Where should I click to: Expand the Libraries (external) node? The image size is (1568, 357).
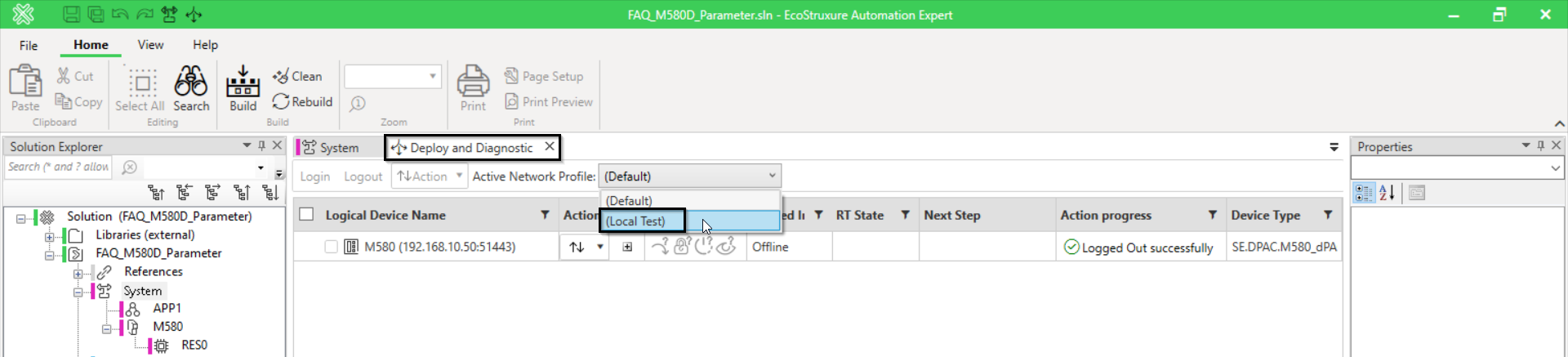[x=50, y=237]
